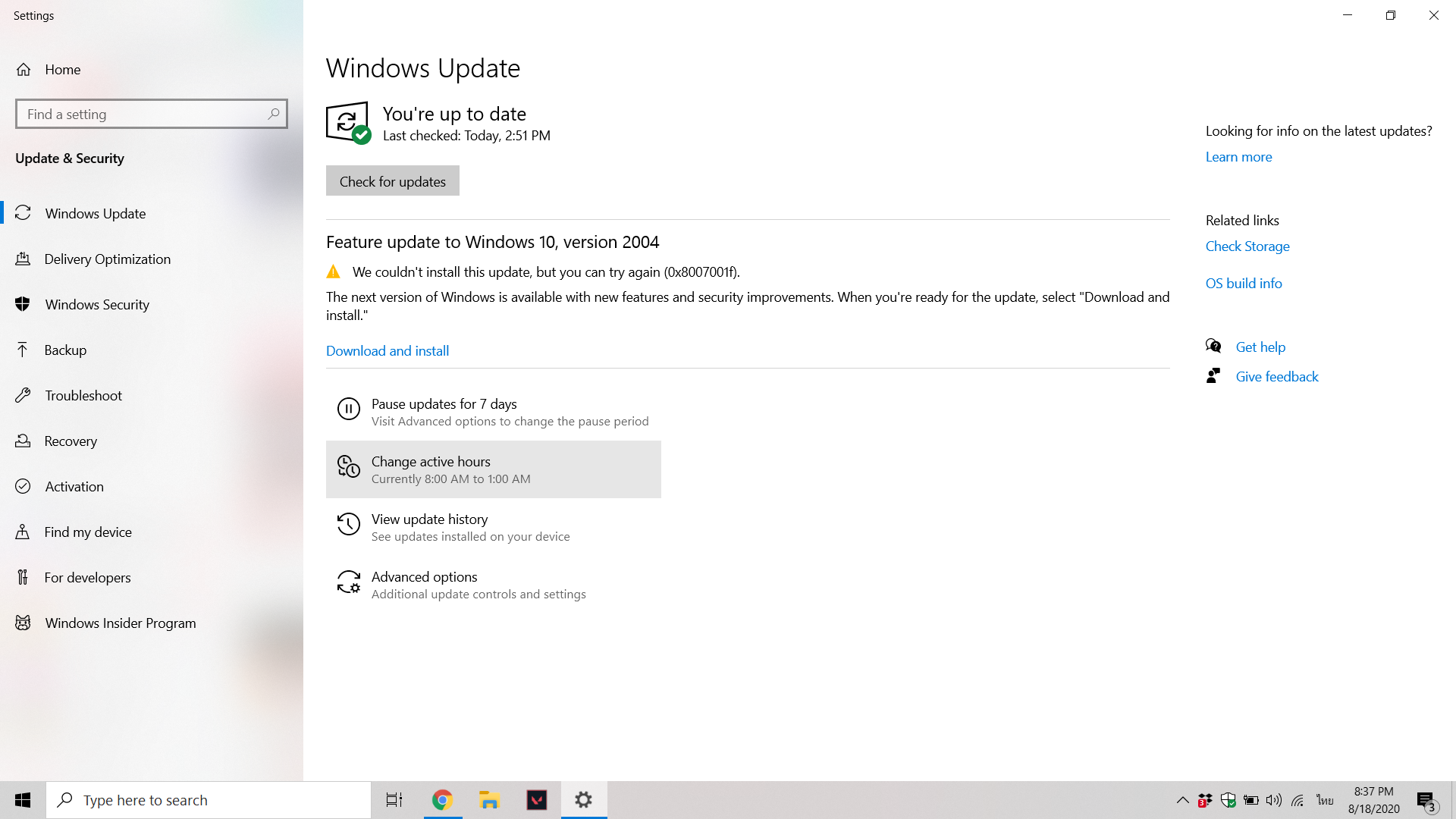Click the Backup arrow icon
The height and width of the screenshot is (819, 1456).
pos(23,350)
